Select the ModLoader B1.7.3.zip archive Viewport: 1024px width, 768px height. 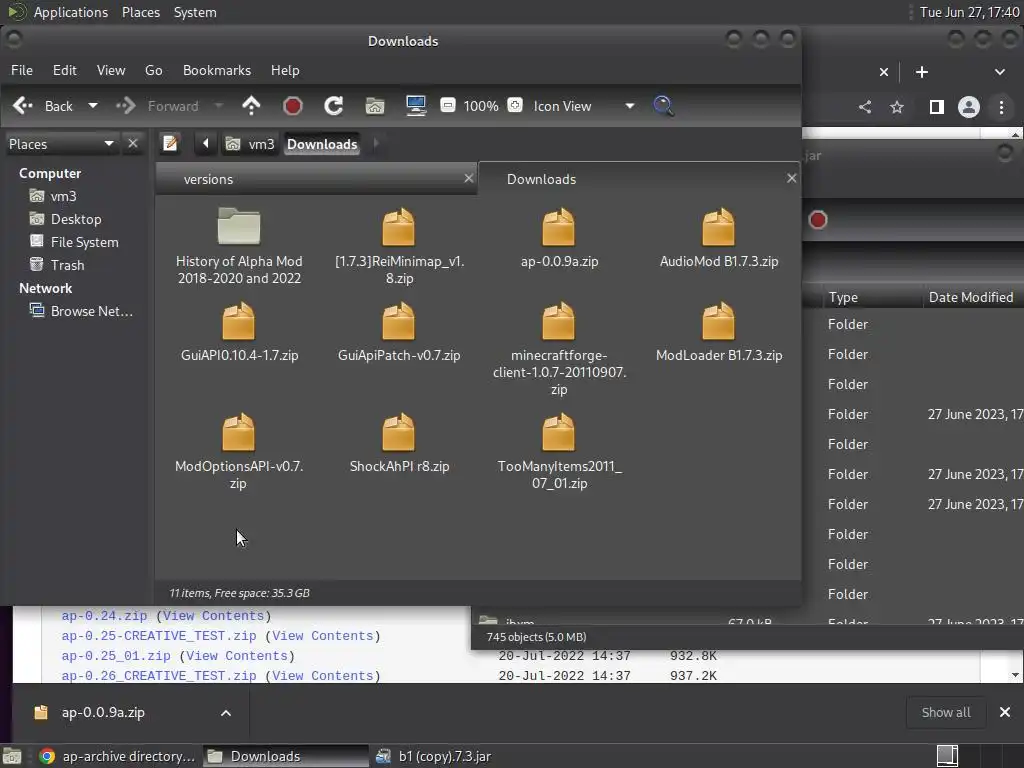pos(718,332)
